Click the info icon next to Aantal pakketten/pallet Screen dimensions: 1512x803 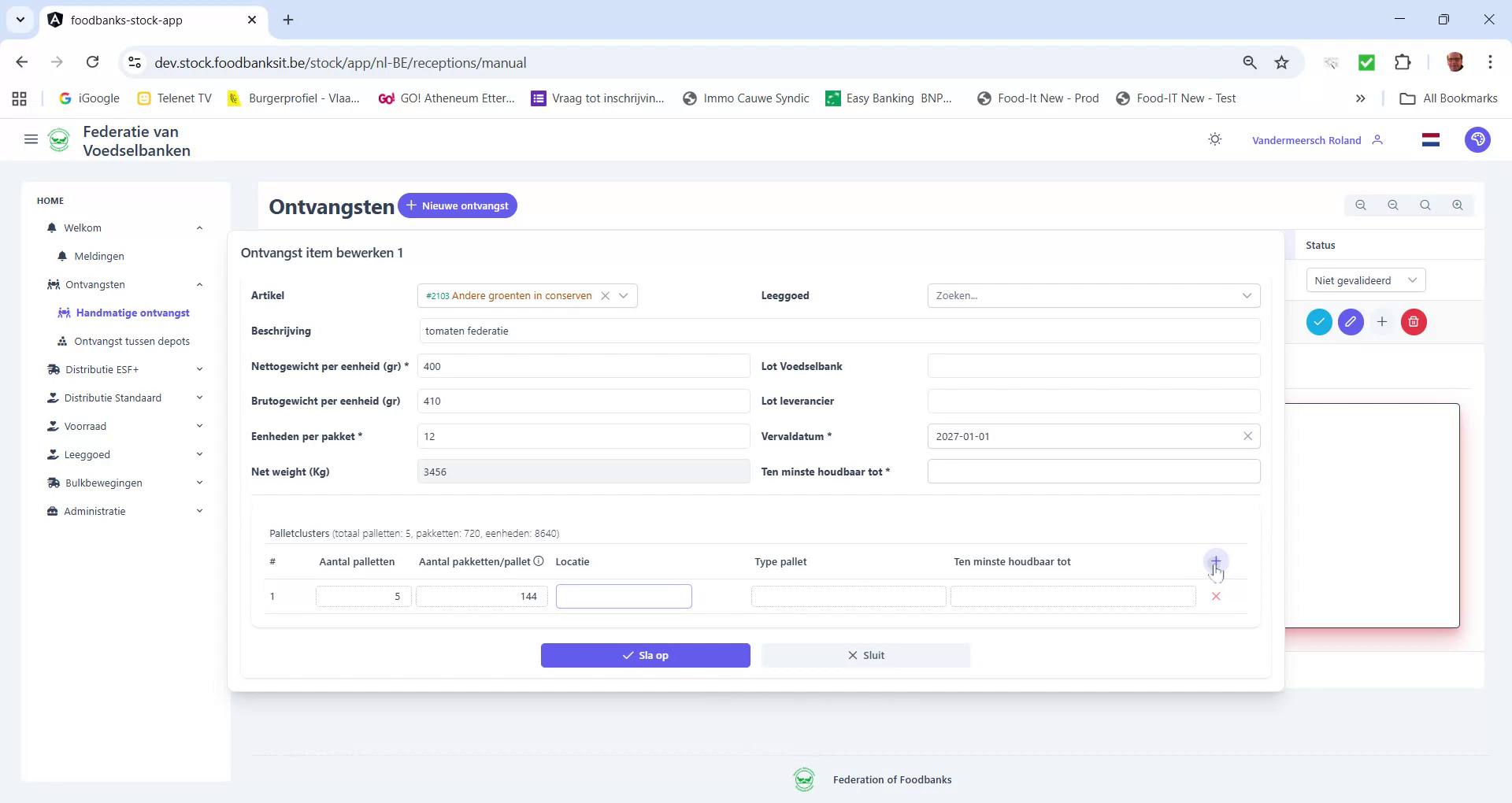tap(539, 561)
